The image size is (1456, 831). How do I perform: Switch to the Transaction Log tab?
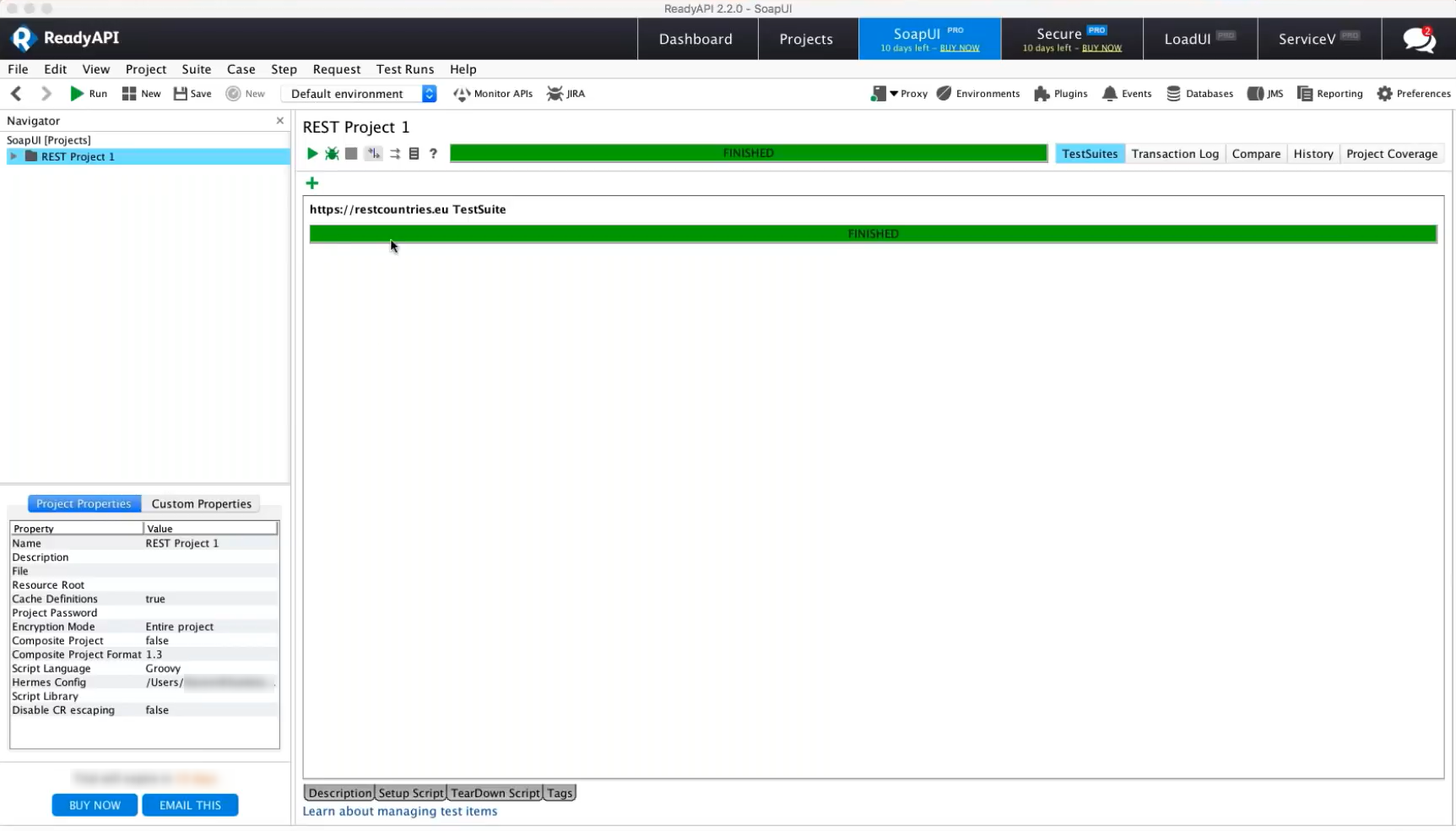tap(1174, 154)
